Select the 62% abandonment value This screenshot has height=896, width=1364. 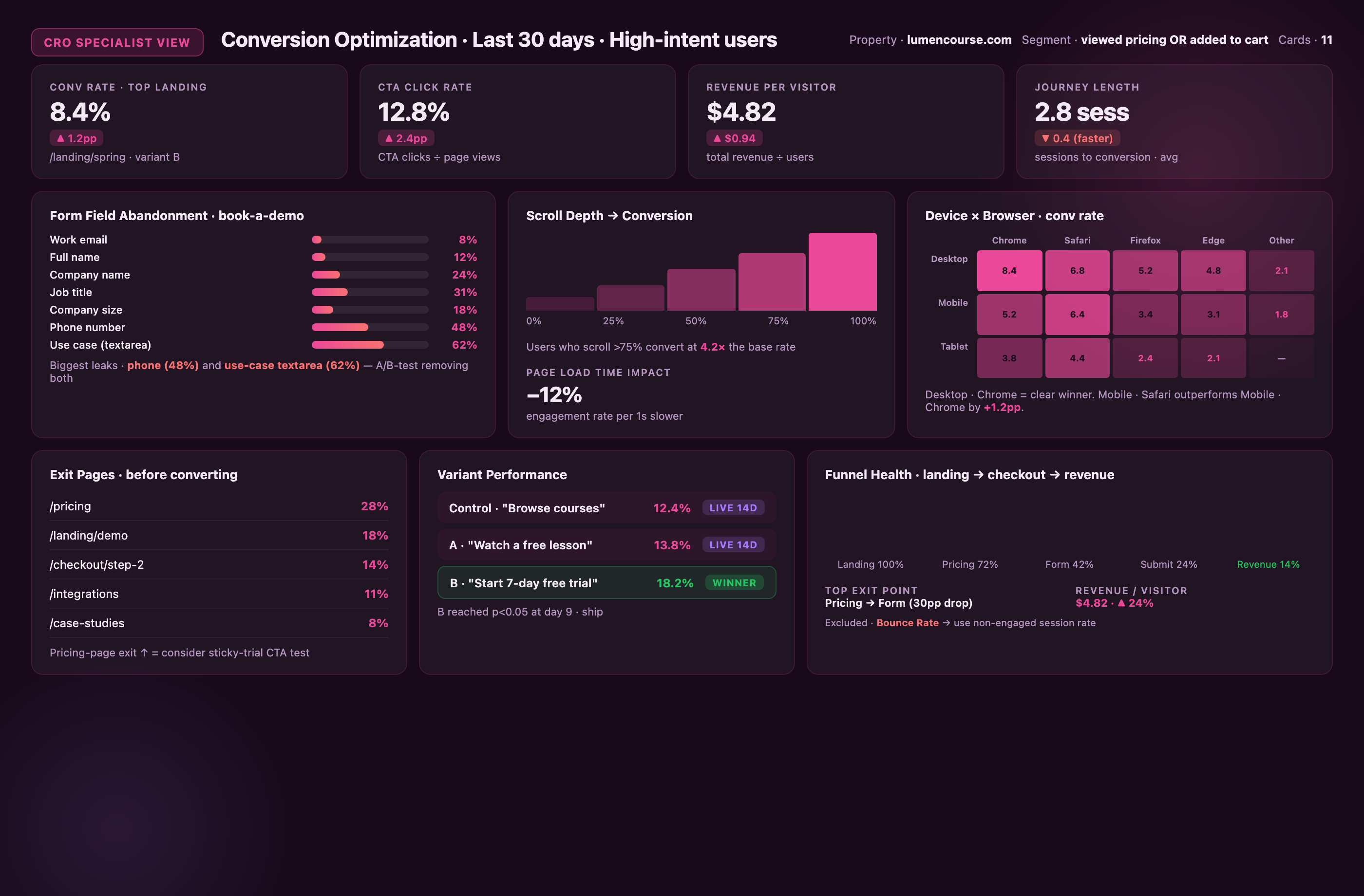coord(464,345)
